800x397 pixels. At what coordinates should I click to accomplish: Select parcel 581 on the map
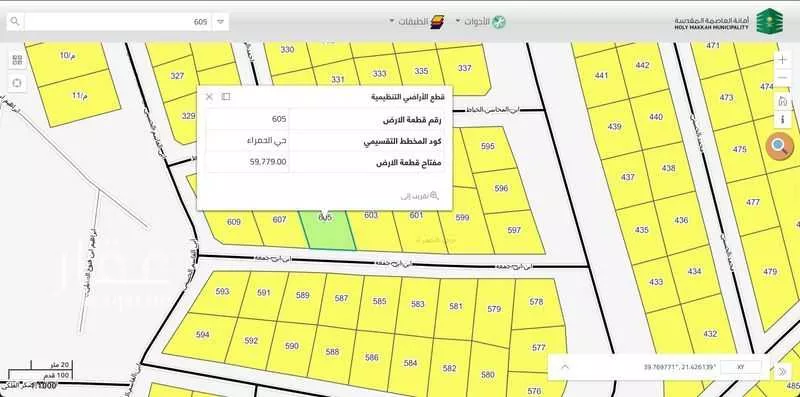[456, 307]
